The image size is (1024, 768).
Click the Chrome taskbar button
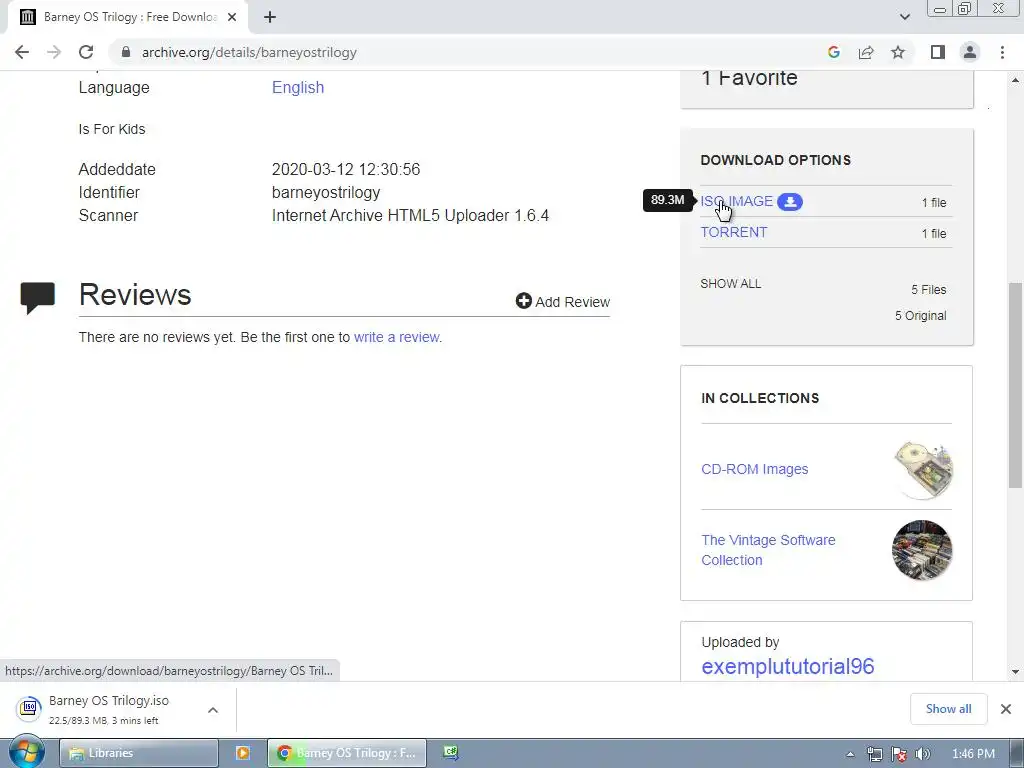(x=347, y=753)
